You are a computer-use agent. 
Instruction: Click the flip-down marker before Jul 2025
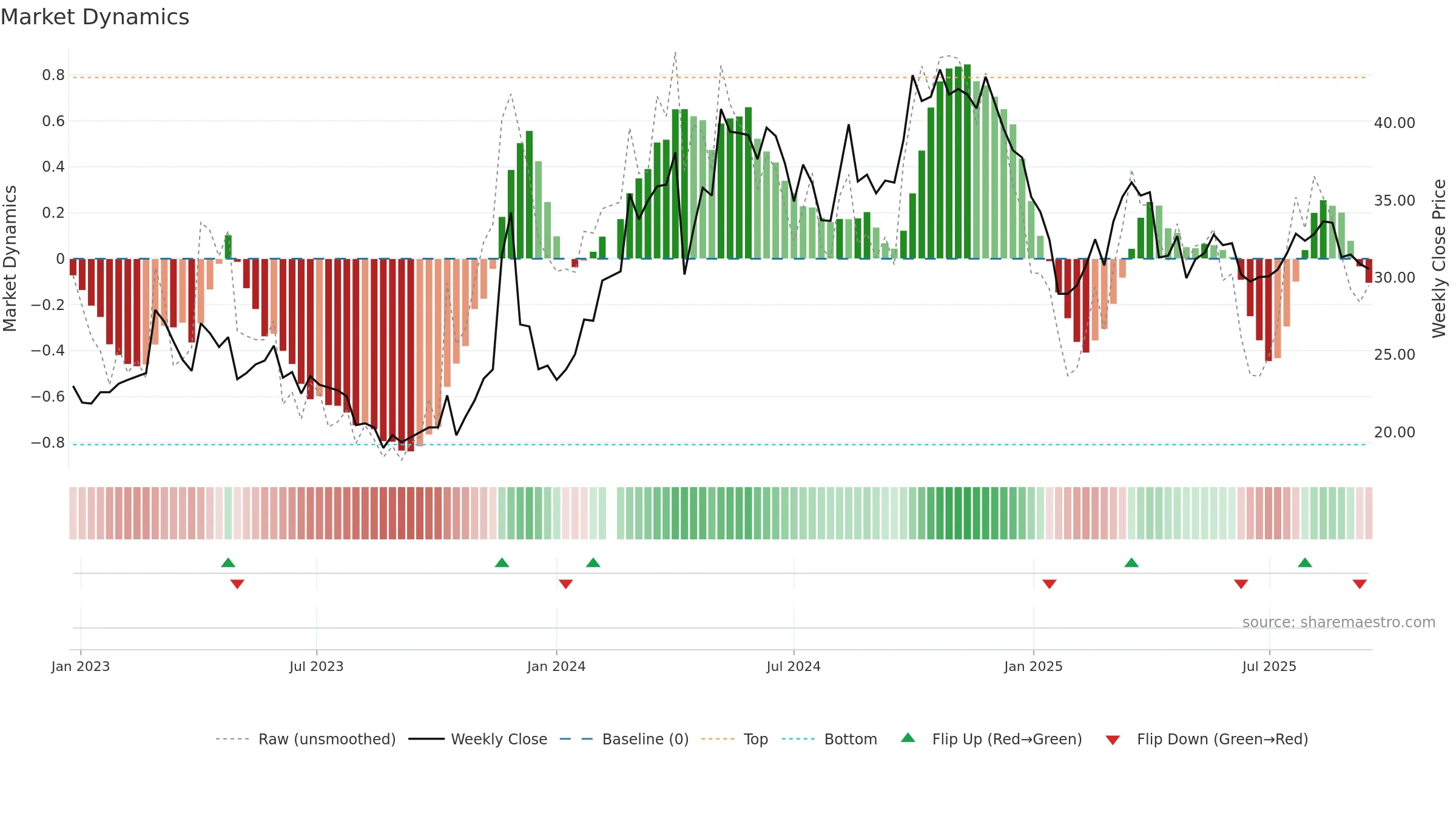1241,584
